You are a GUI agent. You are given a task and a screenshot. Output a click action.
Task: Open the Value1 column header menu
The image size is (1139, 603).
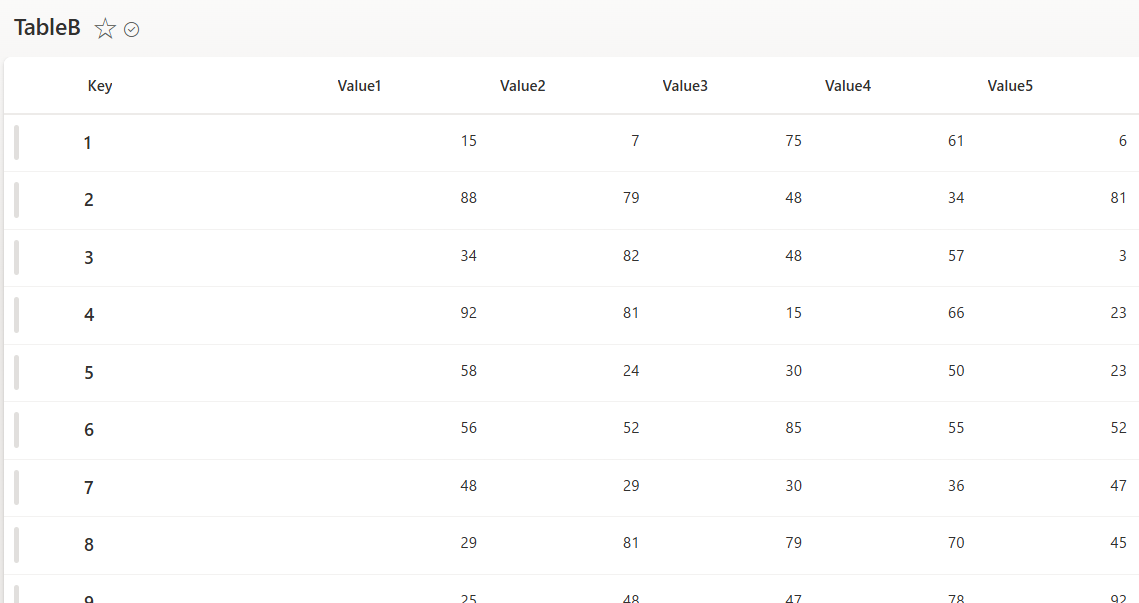coord(359,86)
